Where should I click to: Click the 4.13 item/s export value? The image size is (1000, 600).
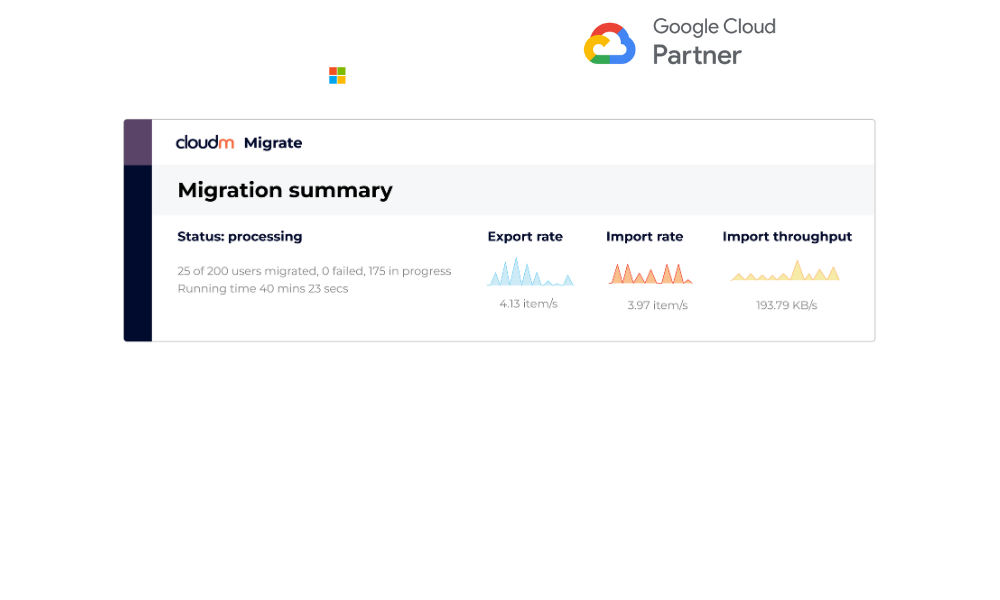(528, 303)
